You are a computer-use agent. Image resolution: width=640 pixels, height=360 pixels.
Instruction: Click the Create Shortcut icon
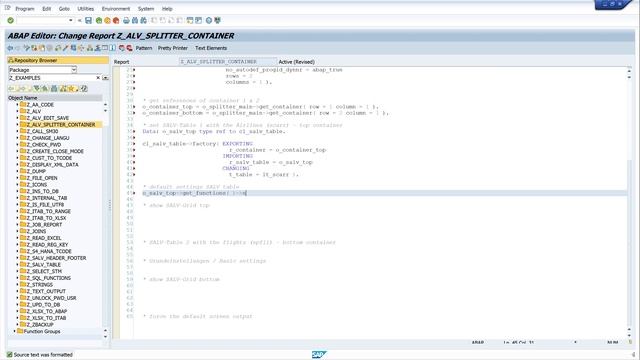pos(198,20)
